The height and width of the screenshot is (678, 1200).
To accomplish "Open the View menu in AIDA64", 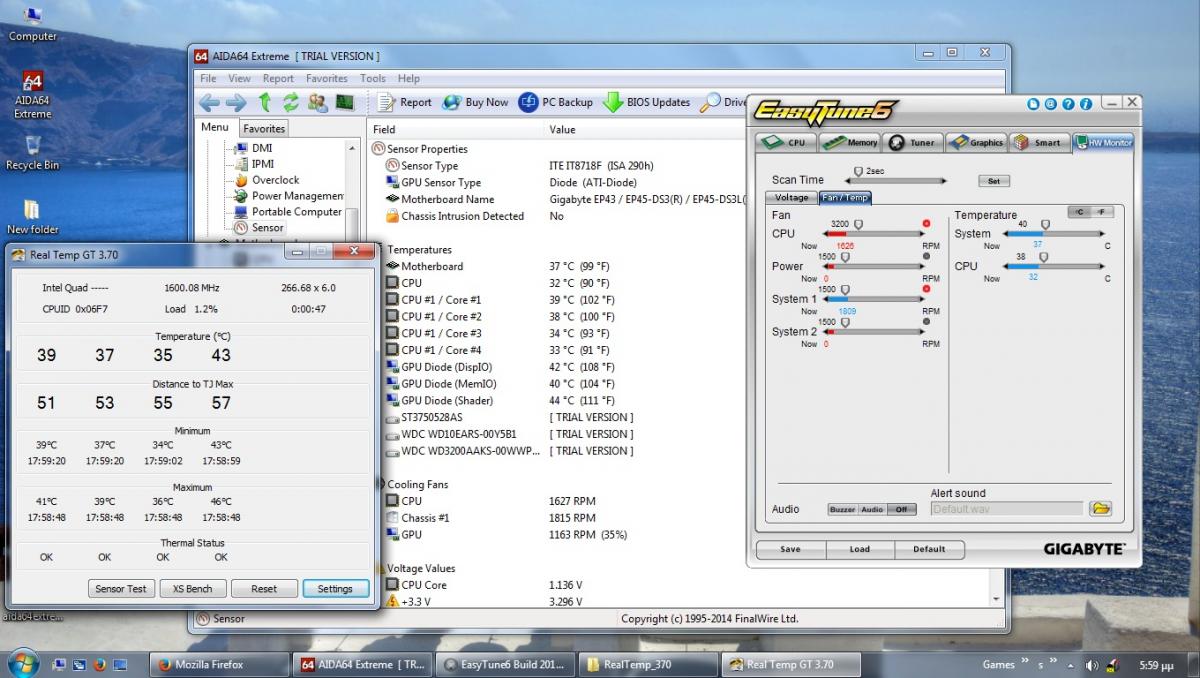I will [239, 78].
